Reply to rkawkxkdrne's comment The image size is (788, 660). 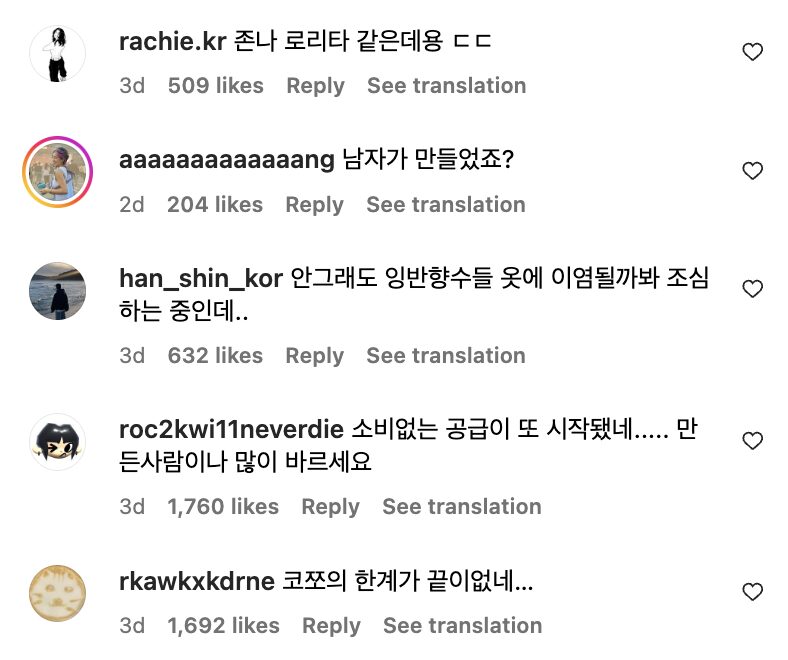pyautogui.click(x=331, y=626)
